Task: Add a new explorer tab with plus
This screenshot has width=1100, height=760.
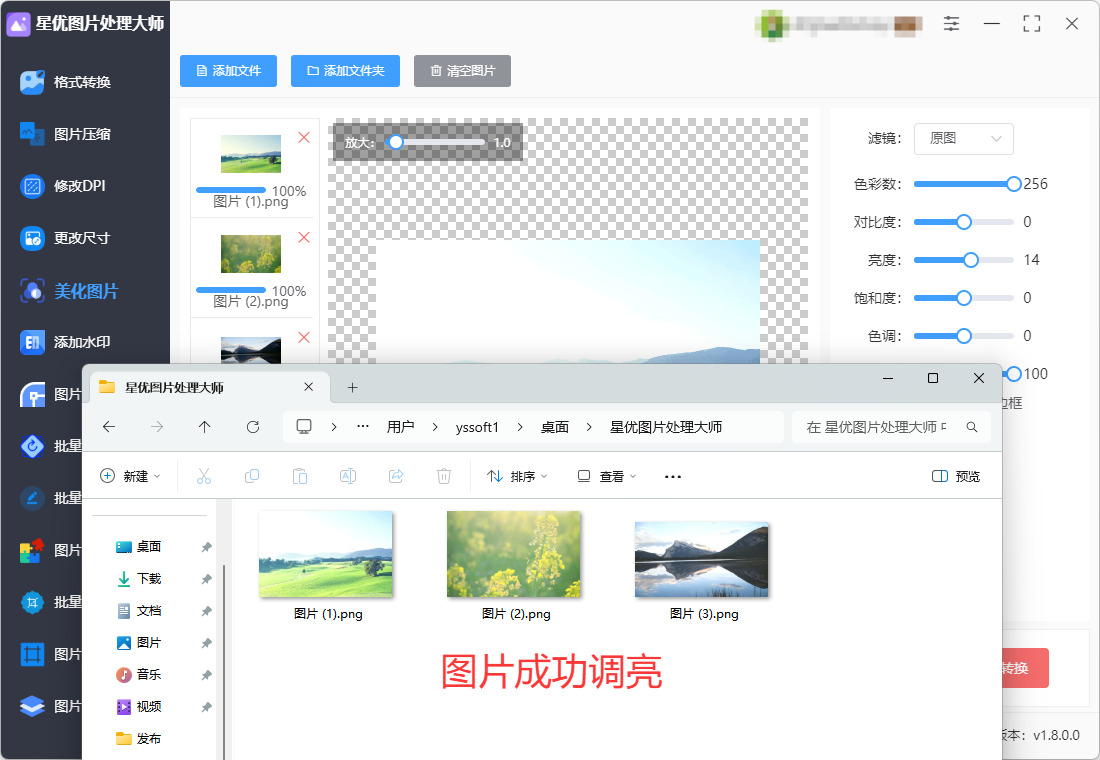Action: [x=352, y=387]
